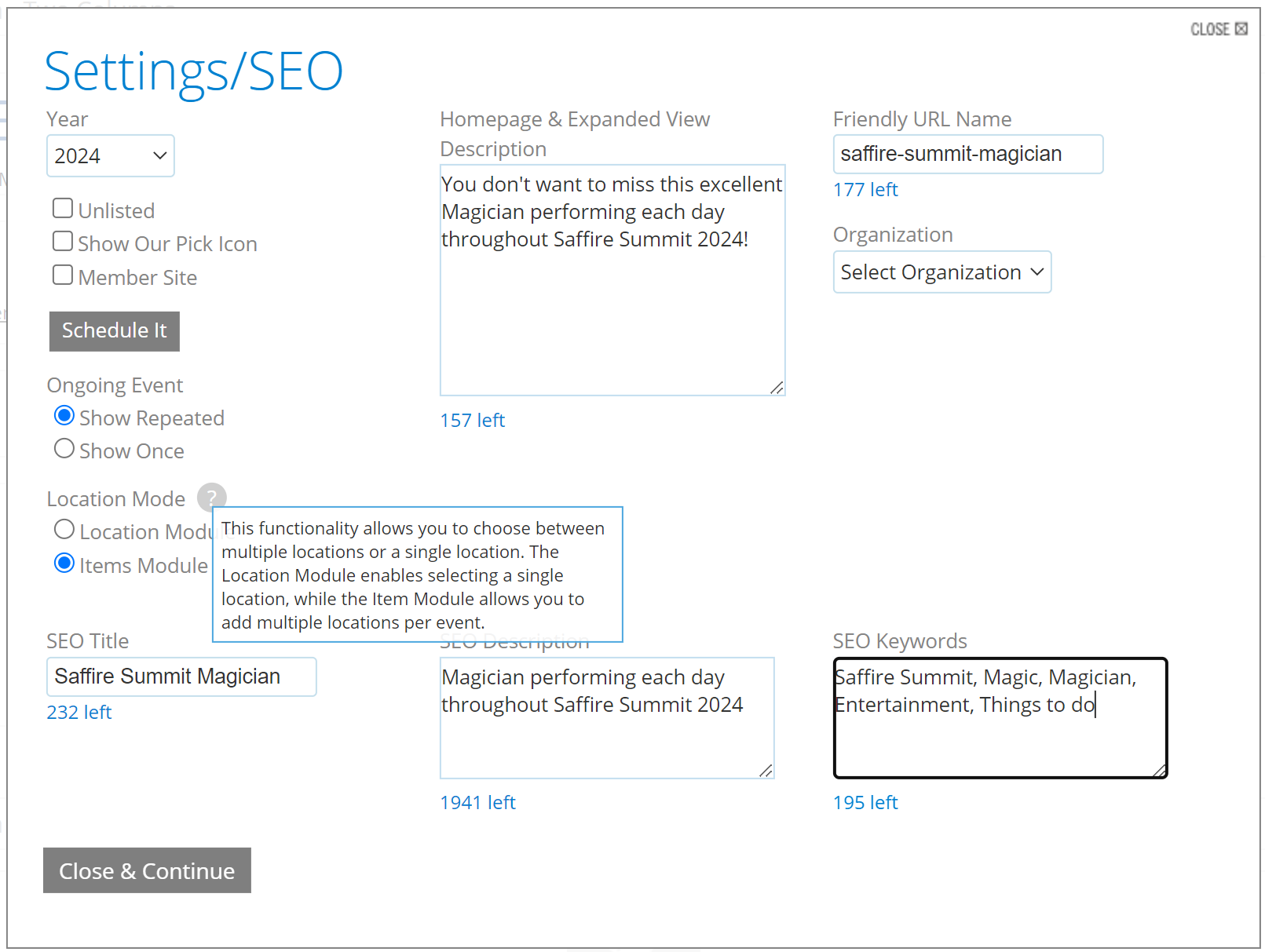Select the Show Repeated radio button
This screenshot has width=1265, height=952.
tap(64, 415)
